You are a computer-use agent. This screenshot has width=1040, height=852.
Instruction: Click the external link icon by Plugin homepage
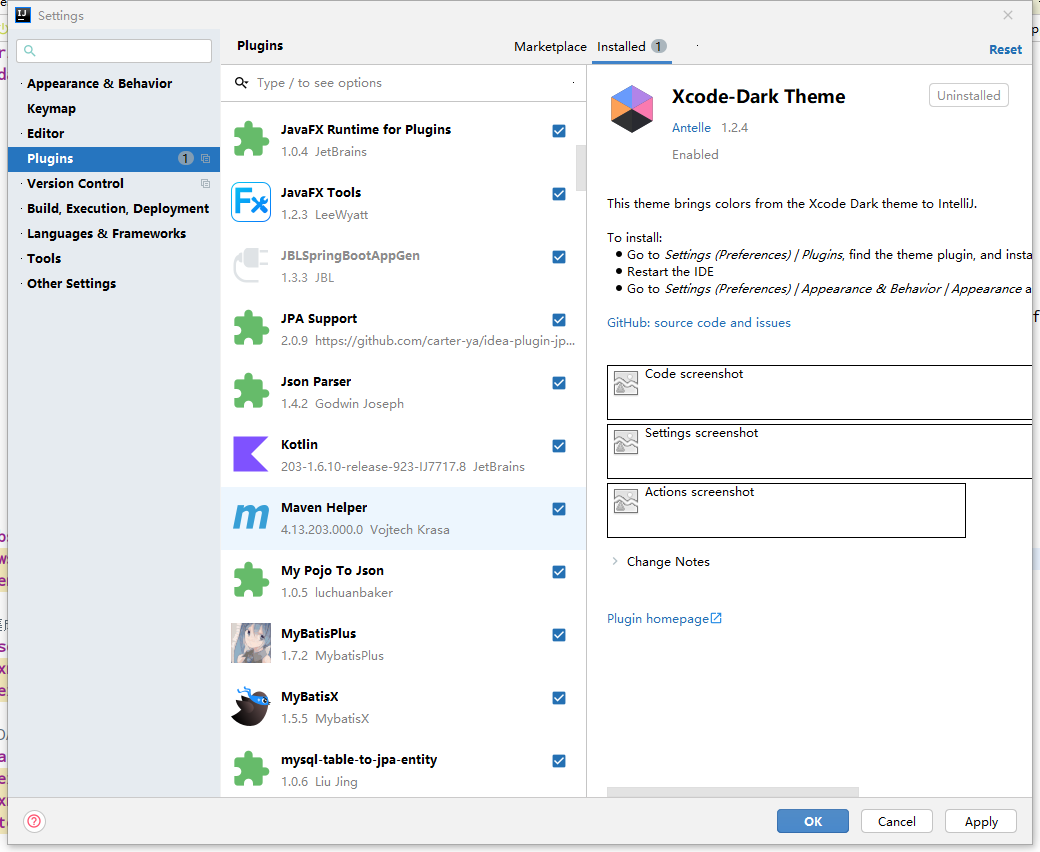click(716, 618)
